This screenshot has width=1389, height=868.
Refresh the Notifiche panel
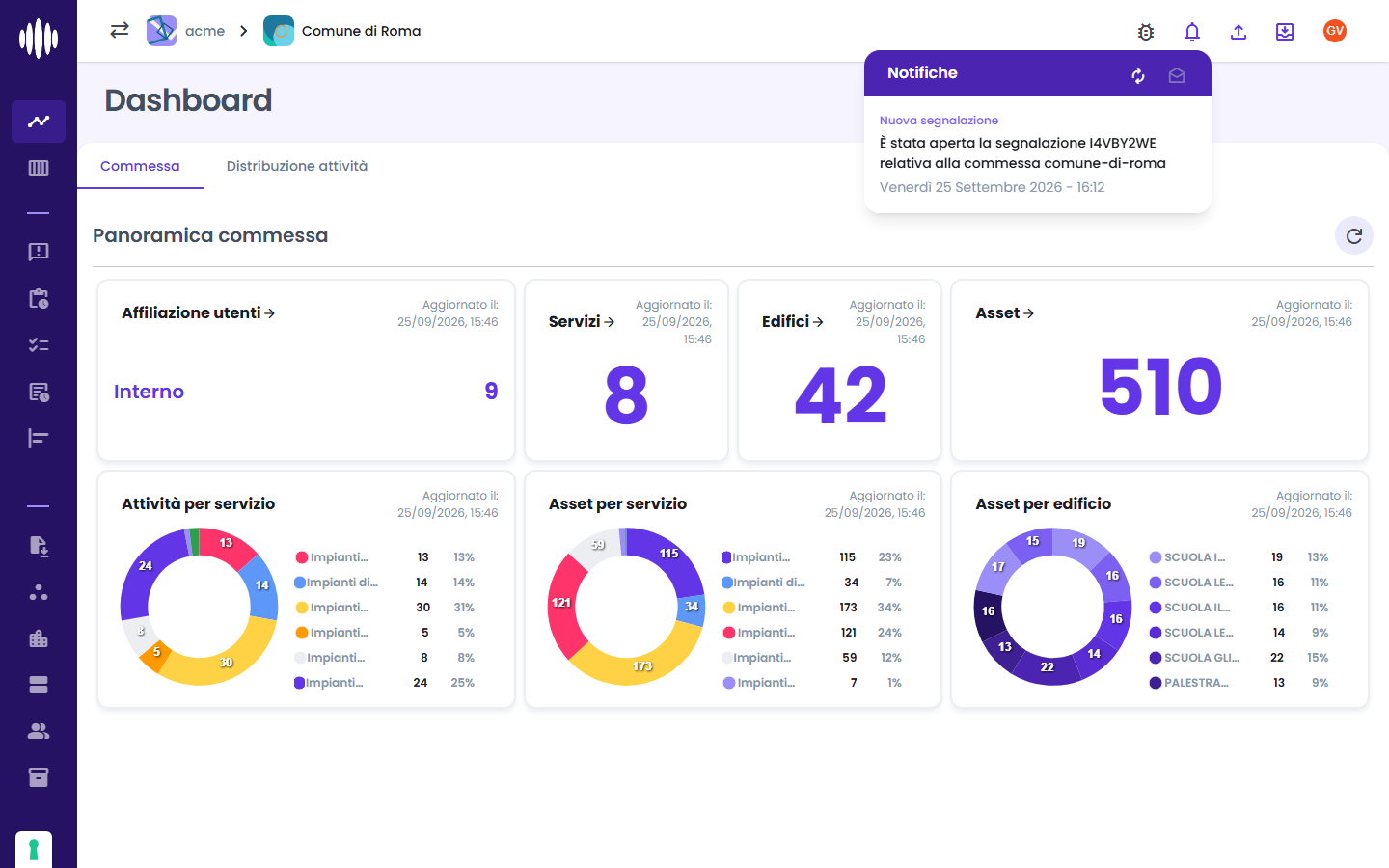(1138, 75)
